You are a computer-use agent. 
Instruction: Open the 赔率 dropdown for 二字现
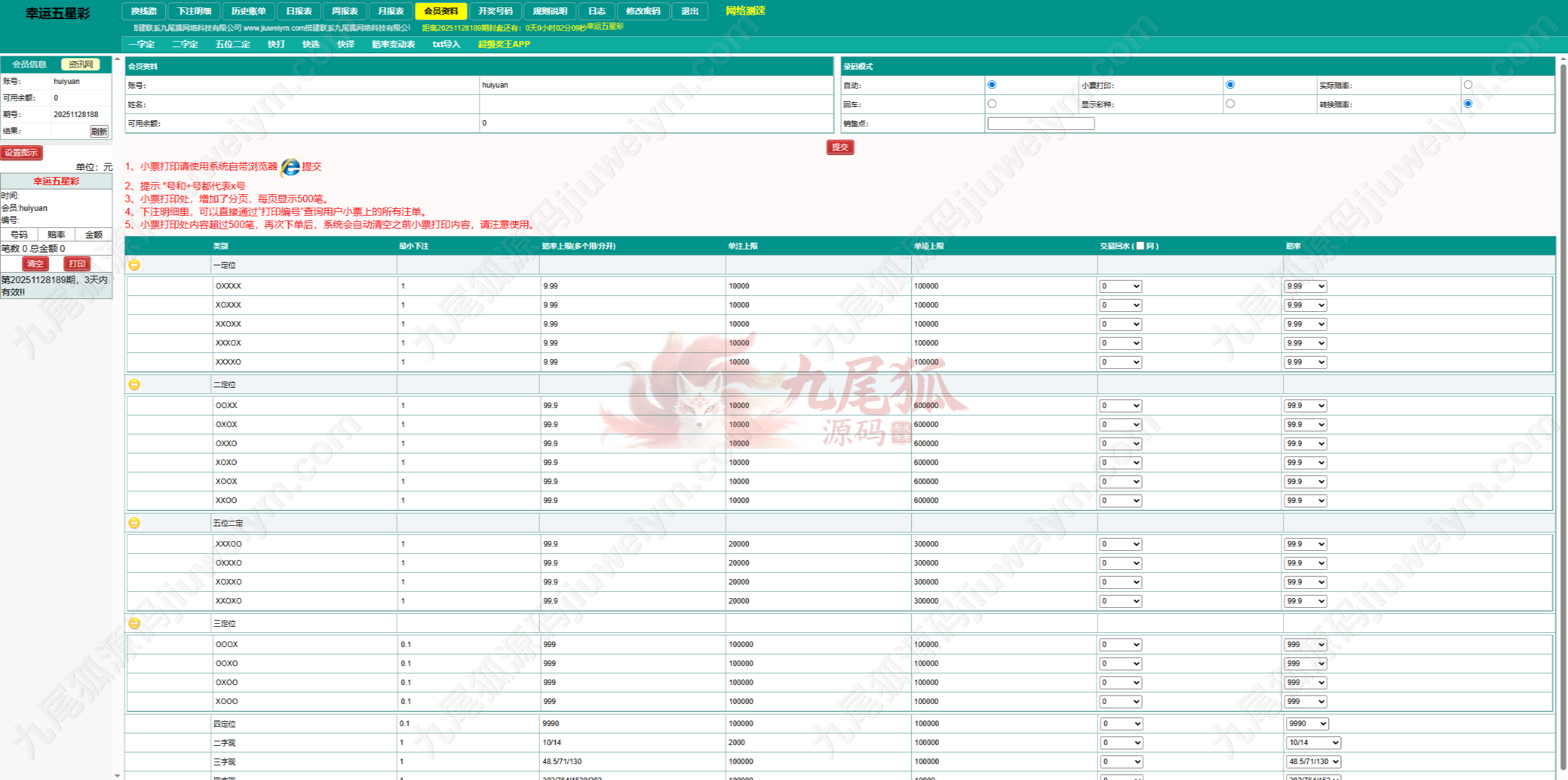click(x=1312, y=743)
